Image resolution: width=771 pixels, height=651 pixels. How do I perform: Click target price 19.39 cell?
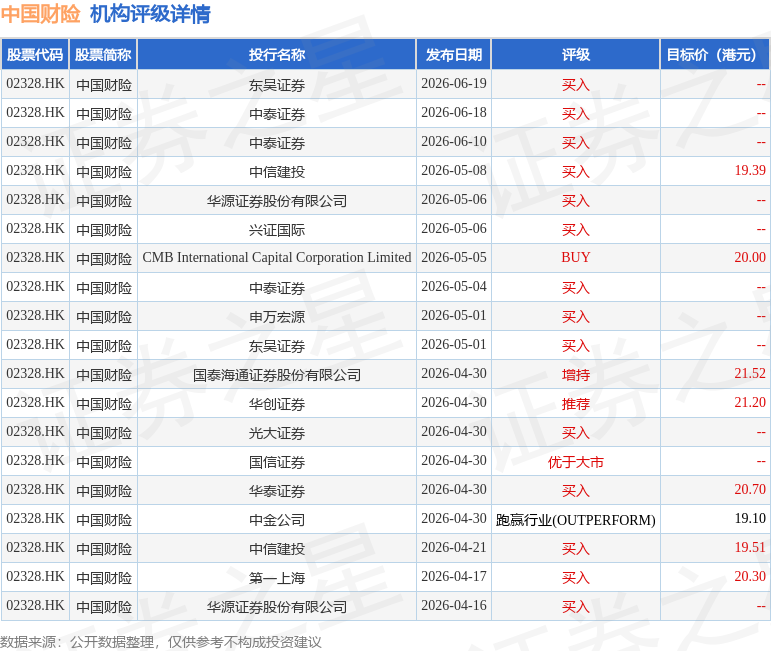pyautogui.click(x=715, y=171)
